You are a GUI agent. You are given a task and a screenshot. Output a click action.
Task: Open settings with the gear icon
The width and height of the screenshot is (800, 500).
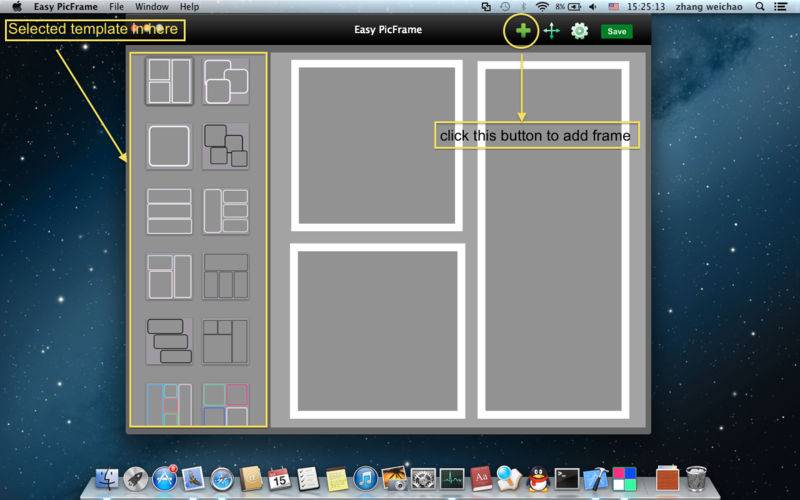point(579,31)
